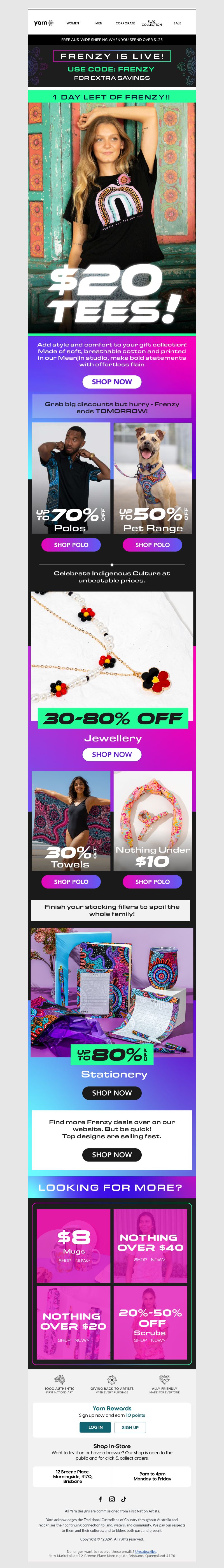Image resolution: width=224 pixels, height=1568 pixels.
Task: Open the Instagram icon in footer
Action: coord(112,1499)
